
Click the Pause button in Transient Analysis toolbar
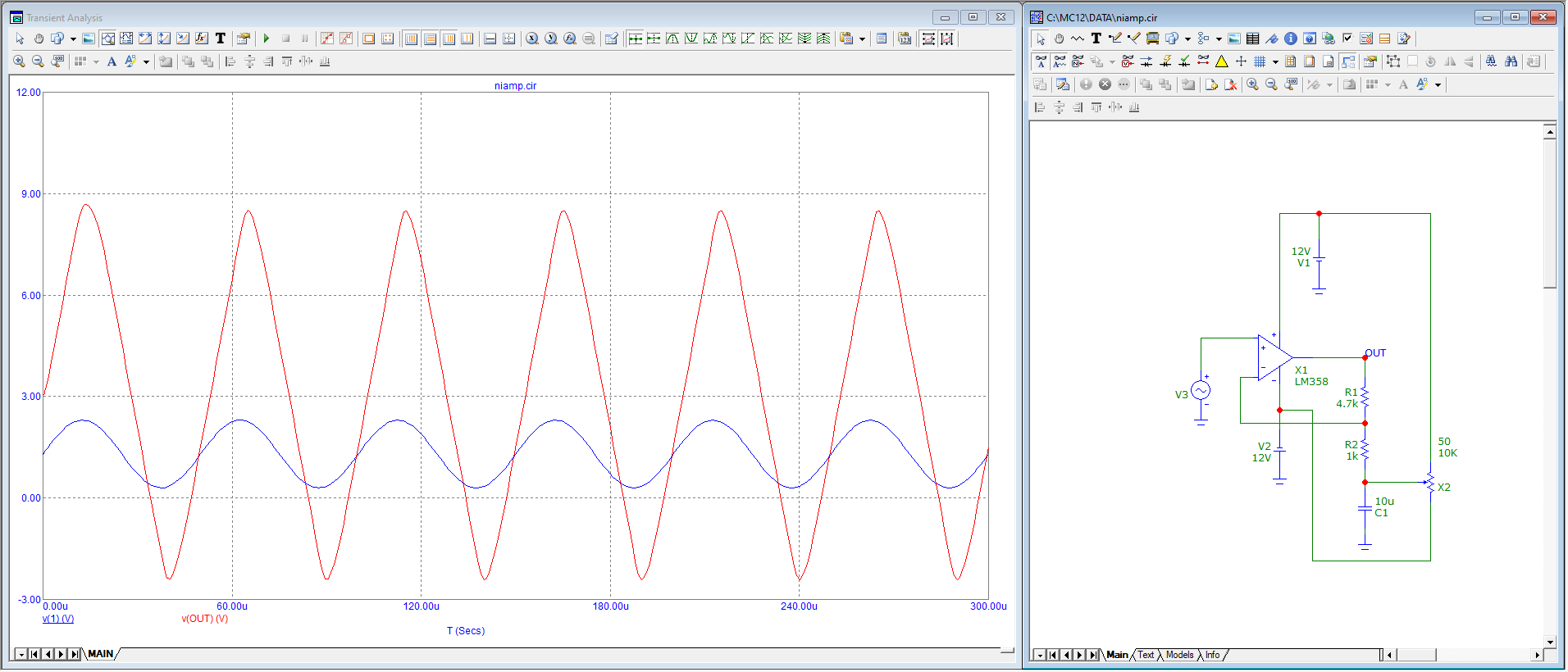pyautogui.click(x=304, y=39)
